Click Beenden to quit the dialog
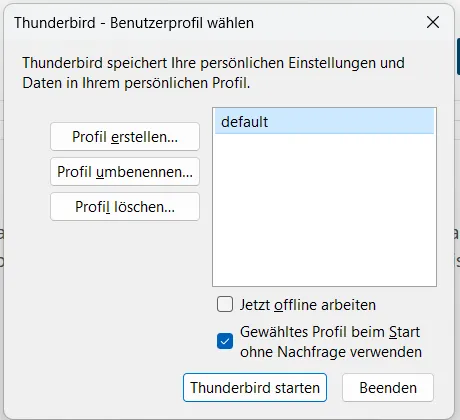 point(388,388)
